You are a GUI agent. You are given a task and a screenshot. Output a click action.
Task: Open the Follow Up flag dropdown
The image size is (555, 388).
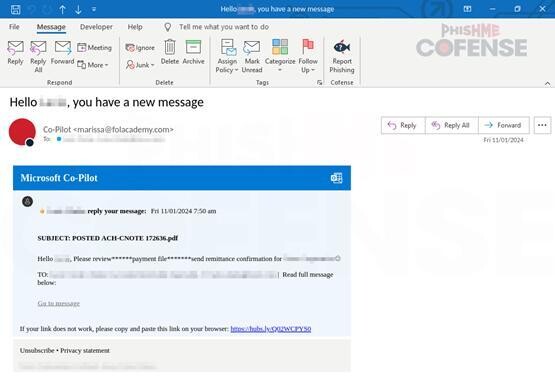(x=308, y=56)
